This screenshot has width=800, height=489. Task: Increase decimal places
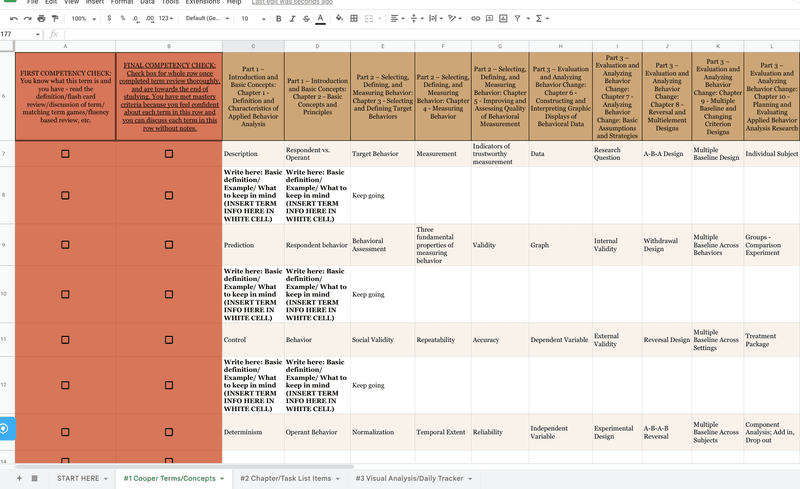(x=149, y=18)
